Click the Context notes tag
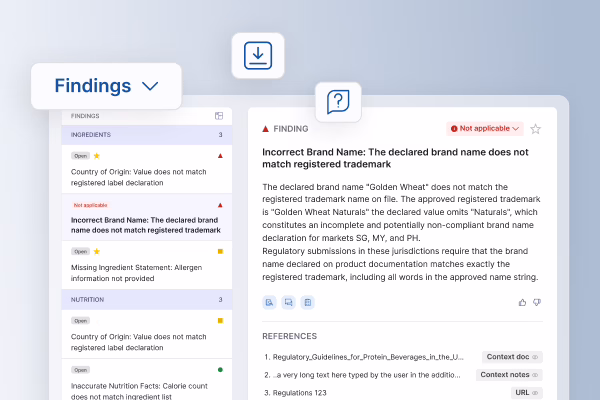The image size is (600, 400). tap(509, 375)
